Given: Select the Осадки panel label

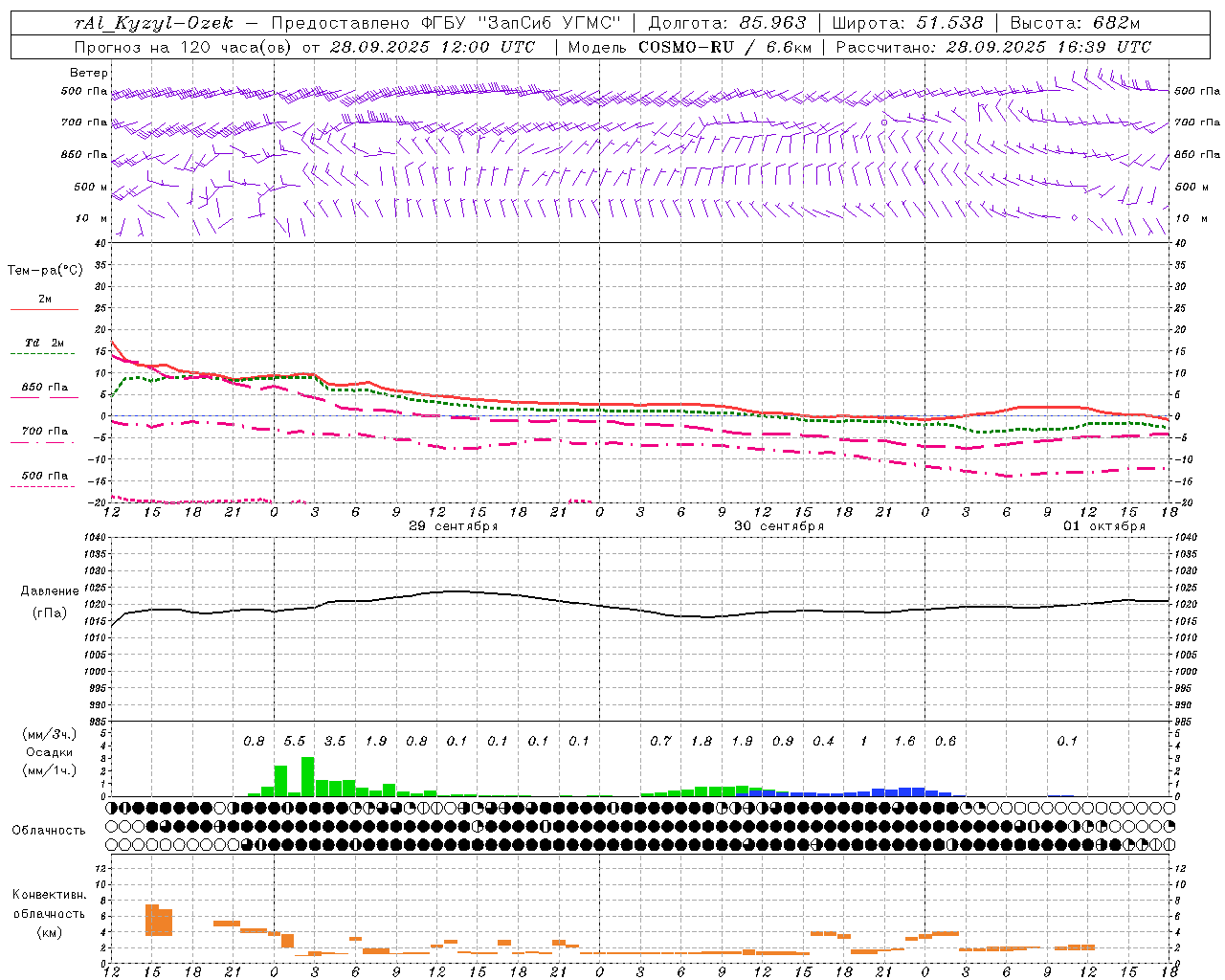Looking at the screenshot, I should (50, 752).
